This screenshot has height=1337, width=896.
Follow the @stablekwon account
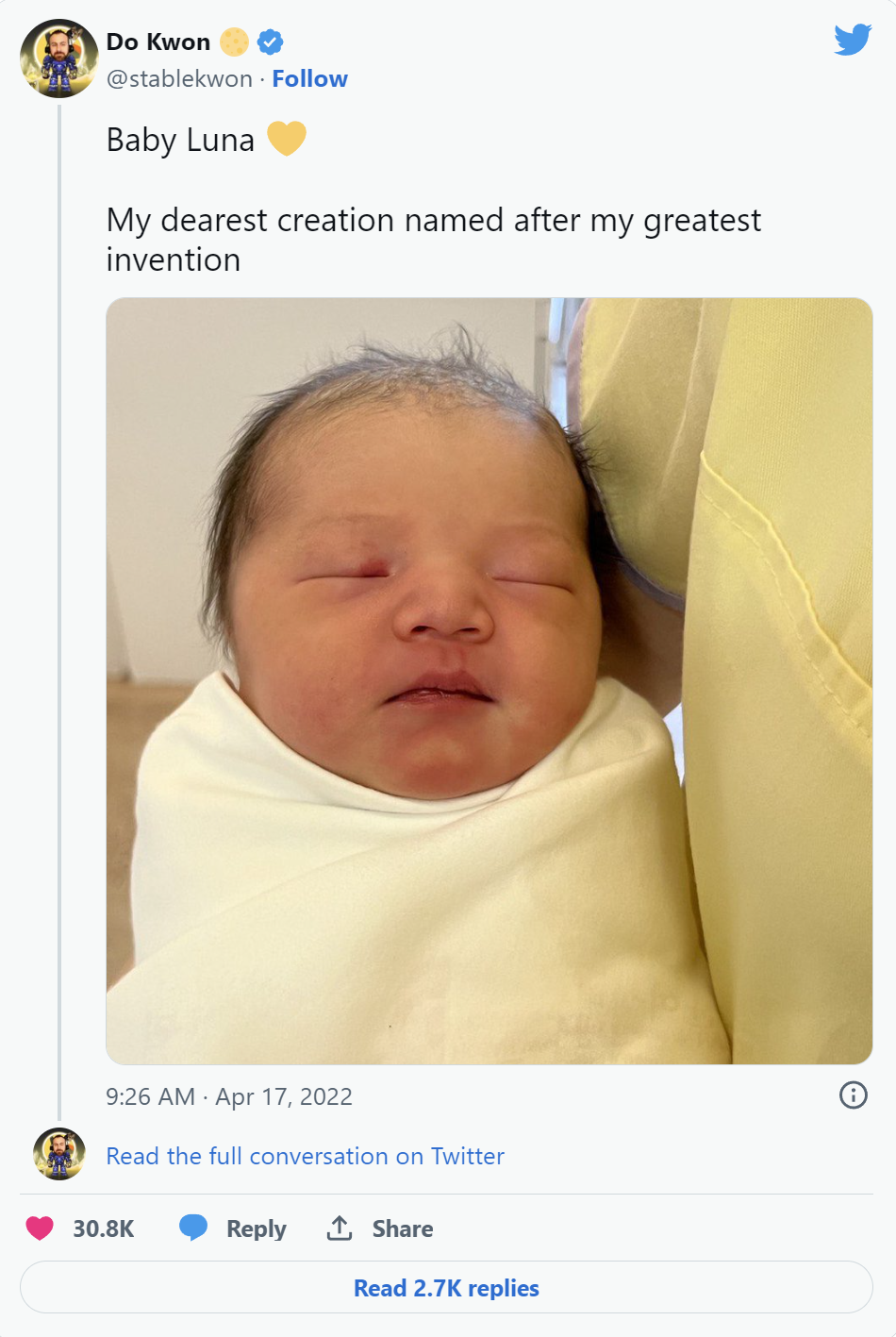click(309, 79)
